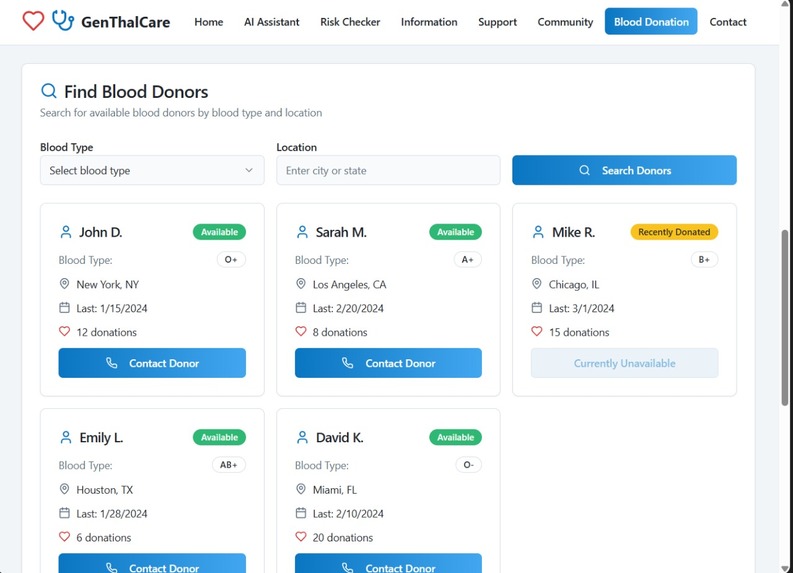Navigate to the Information section
793x573 pixels.
429,22
